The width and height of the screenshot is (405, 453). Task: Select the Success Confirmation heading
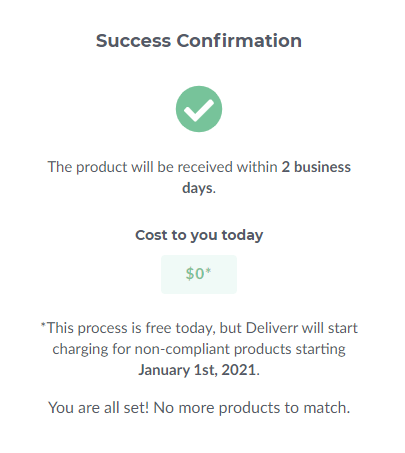(199, 41)
